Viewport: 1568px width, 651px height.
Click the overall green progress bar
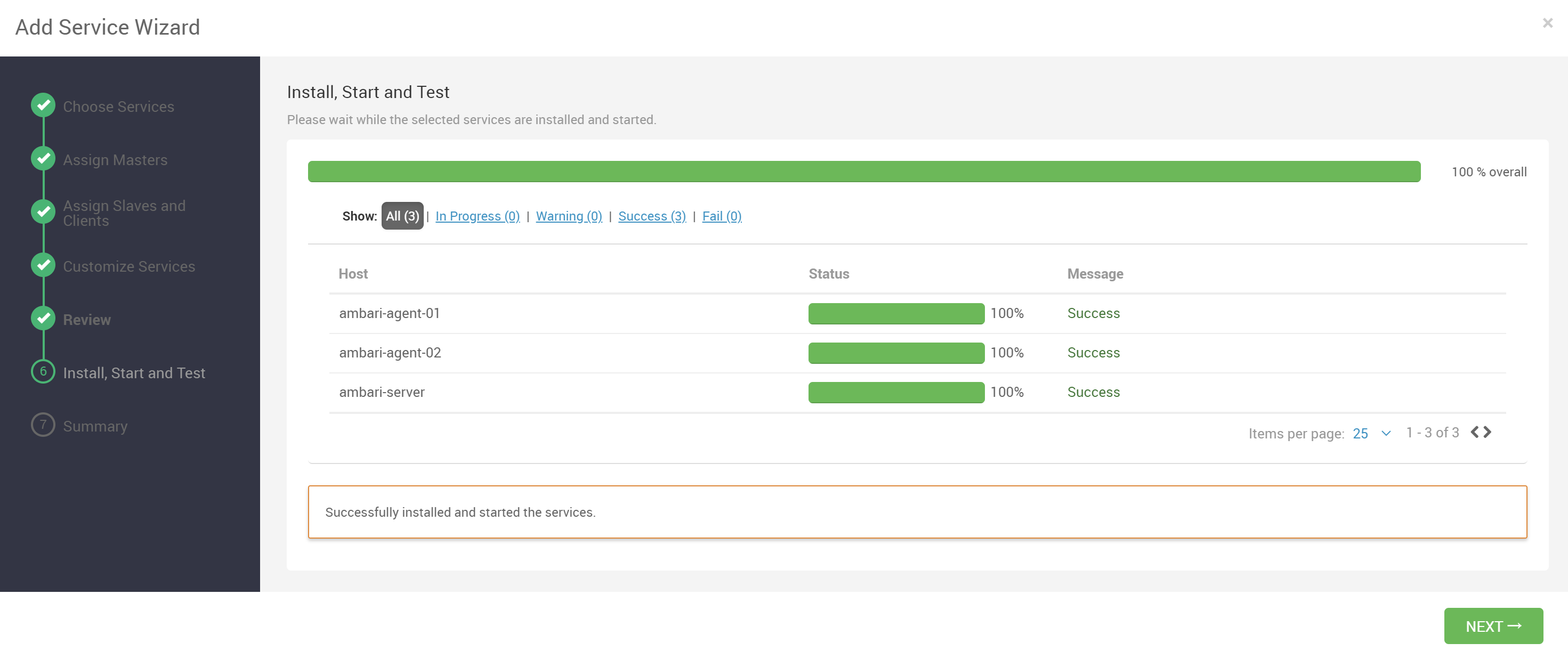click(x=864, y=172)
